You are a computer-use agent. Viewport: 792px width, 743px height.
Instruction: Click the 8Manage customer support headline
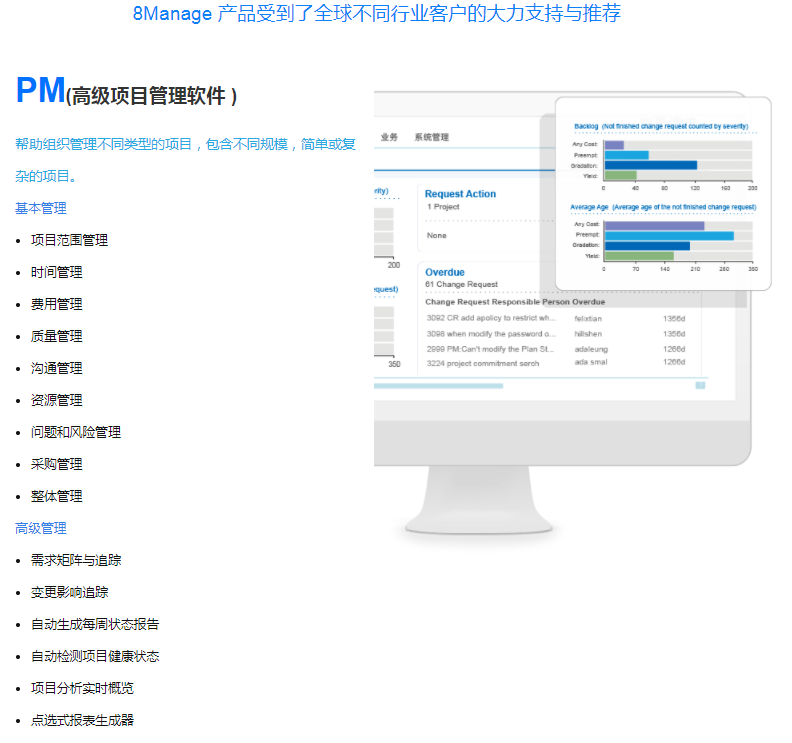coord(376,13)
